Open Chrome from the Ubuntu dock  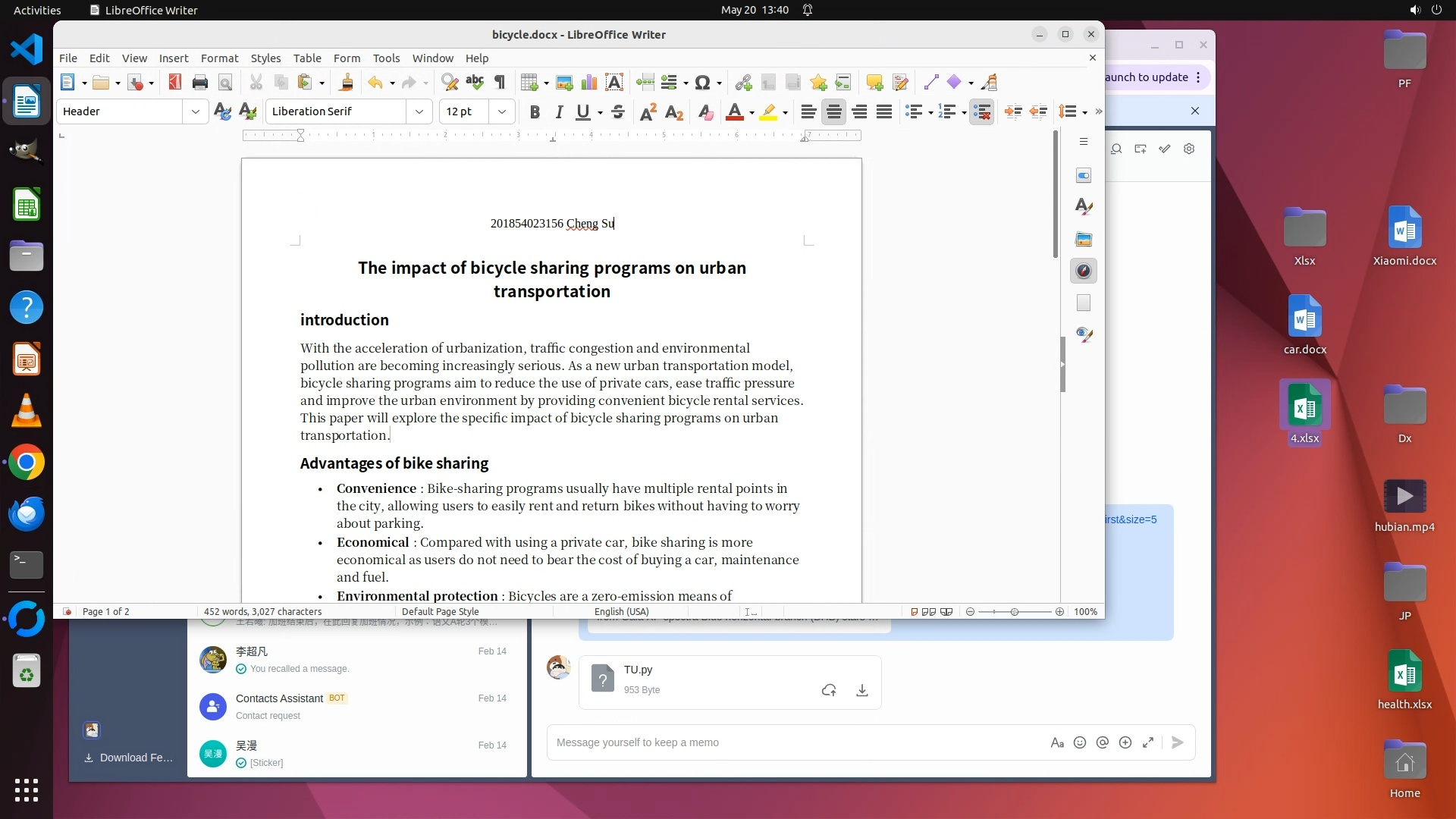(27, 463)
